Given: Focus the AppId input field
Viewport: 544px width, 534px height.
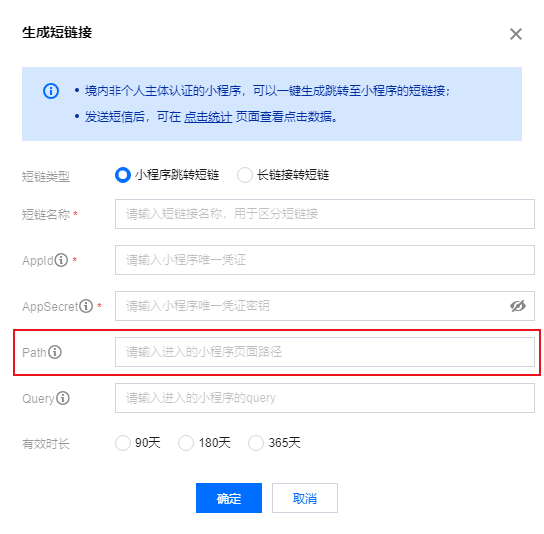Looking at the screenshot, I should click(x=325, y=260).
